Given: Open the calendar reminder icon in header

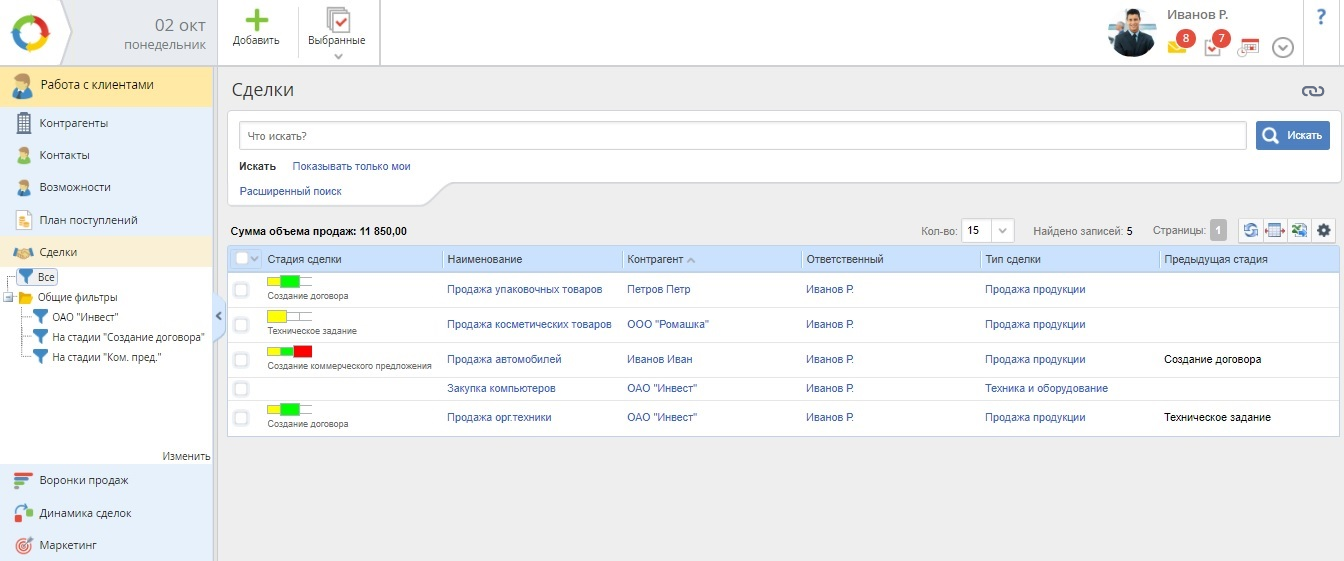Looking at the screenshot, I should pos(1248,47).
